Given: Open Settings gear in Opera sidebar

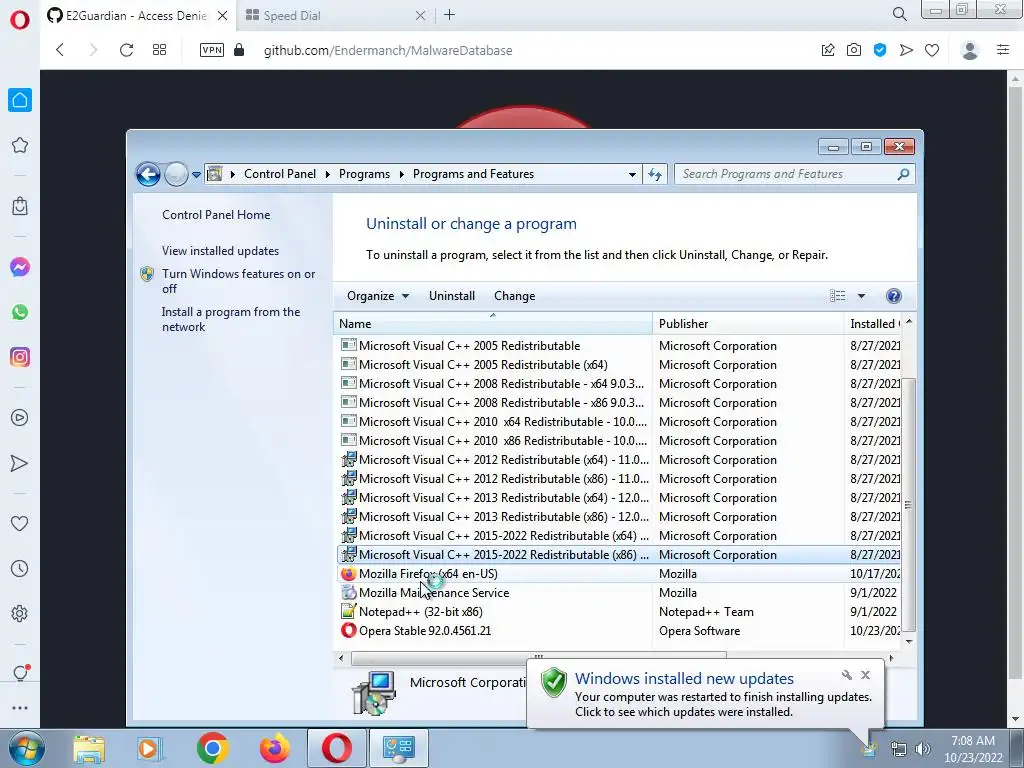Looking at the screenshot, I should [20, 614].
